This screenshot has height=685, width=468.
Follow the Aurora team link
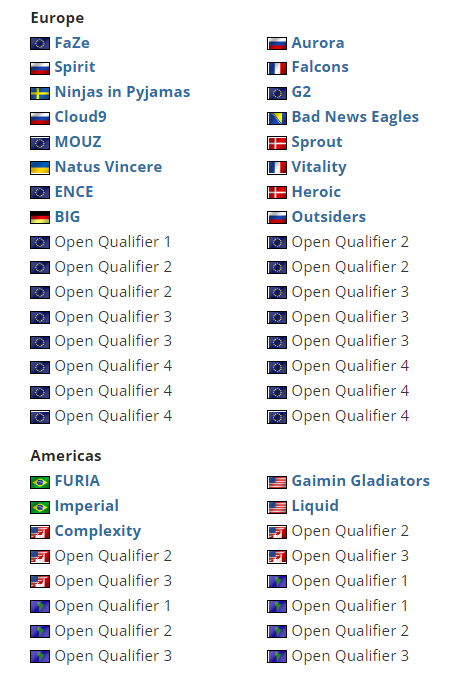[318, 43]
